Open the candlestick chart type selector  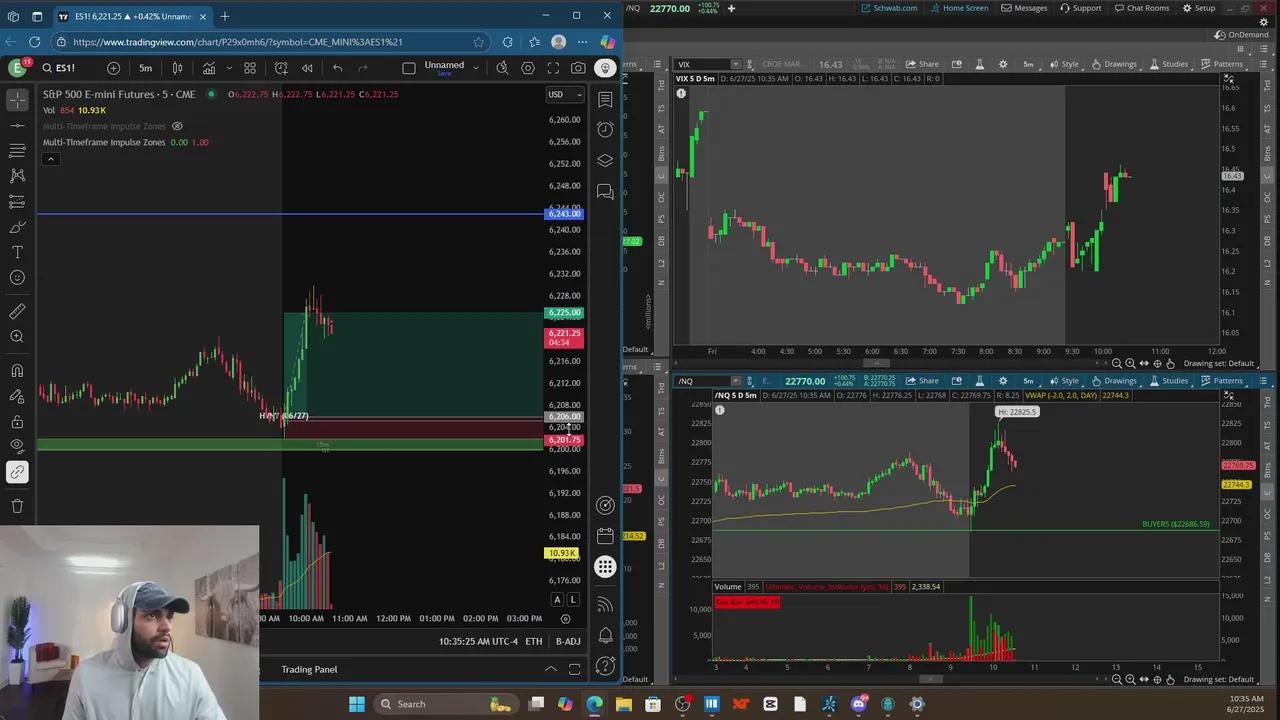click(x=177, y=68)
